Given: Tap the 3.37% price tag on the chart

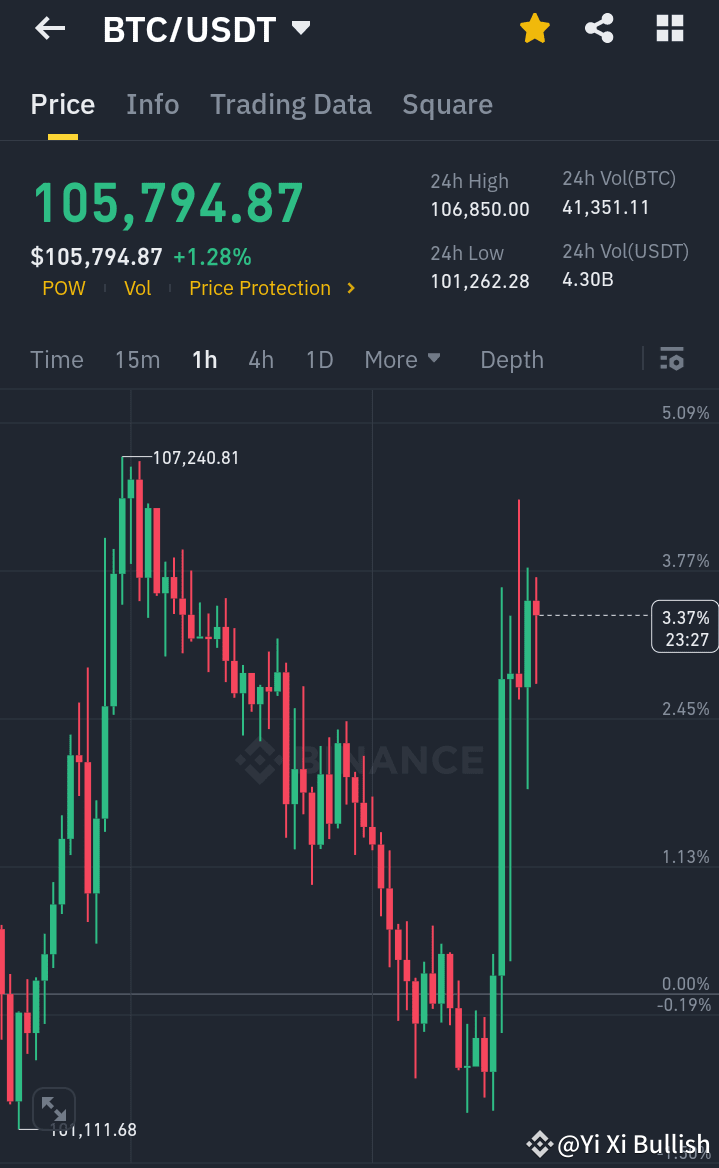Looking at the screenshot, I should (x=685, y=625).
